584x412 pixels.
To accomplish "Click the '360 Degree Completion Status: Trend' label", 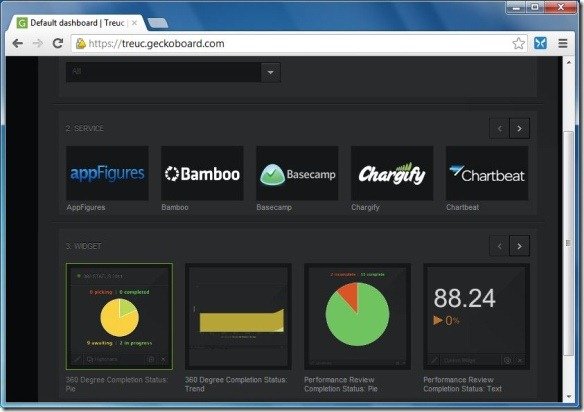I will coord(236,384).
